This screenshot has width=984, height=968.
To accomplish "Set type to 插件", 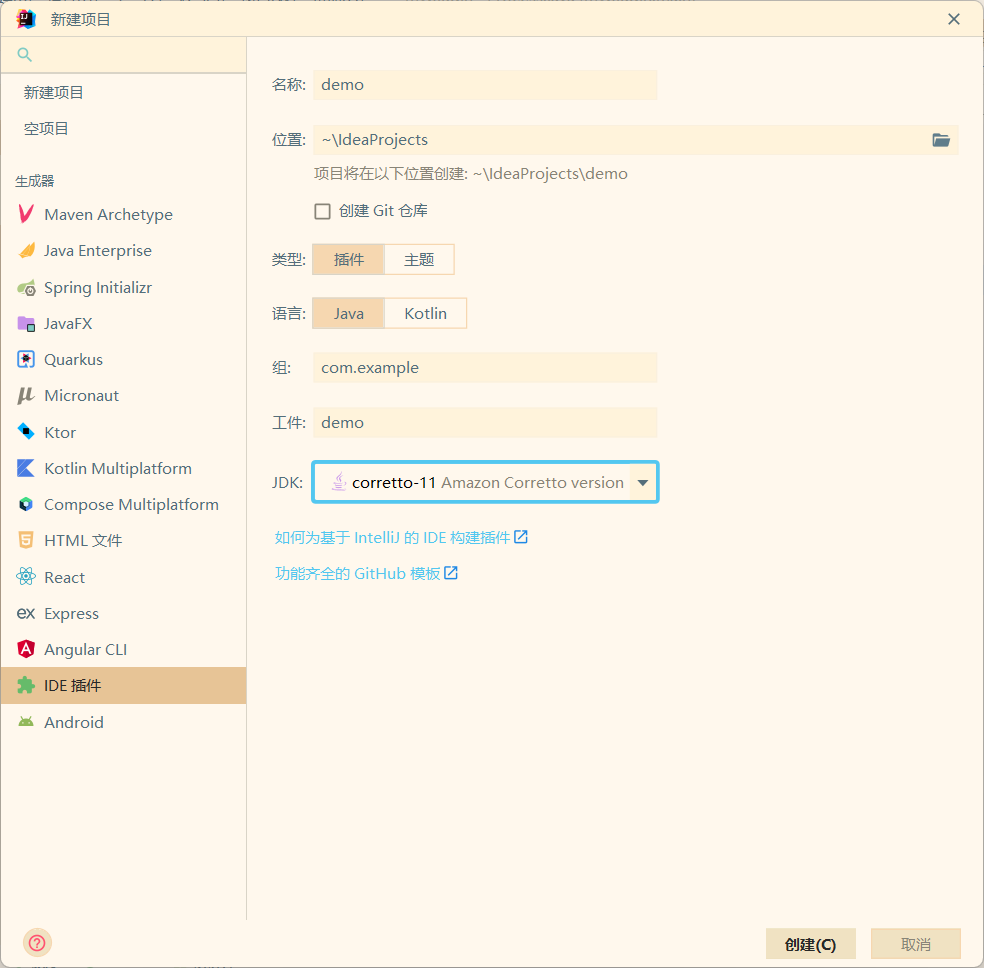I will [348, 260].
